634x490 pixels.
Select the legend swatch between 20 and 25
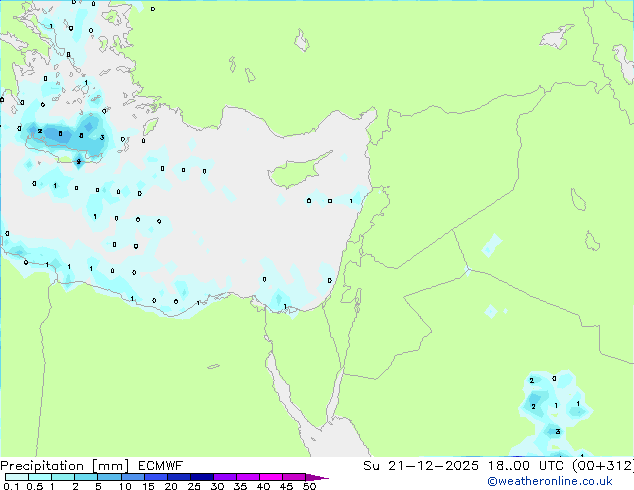click(179, 477)
